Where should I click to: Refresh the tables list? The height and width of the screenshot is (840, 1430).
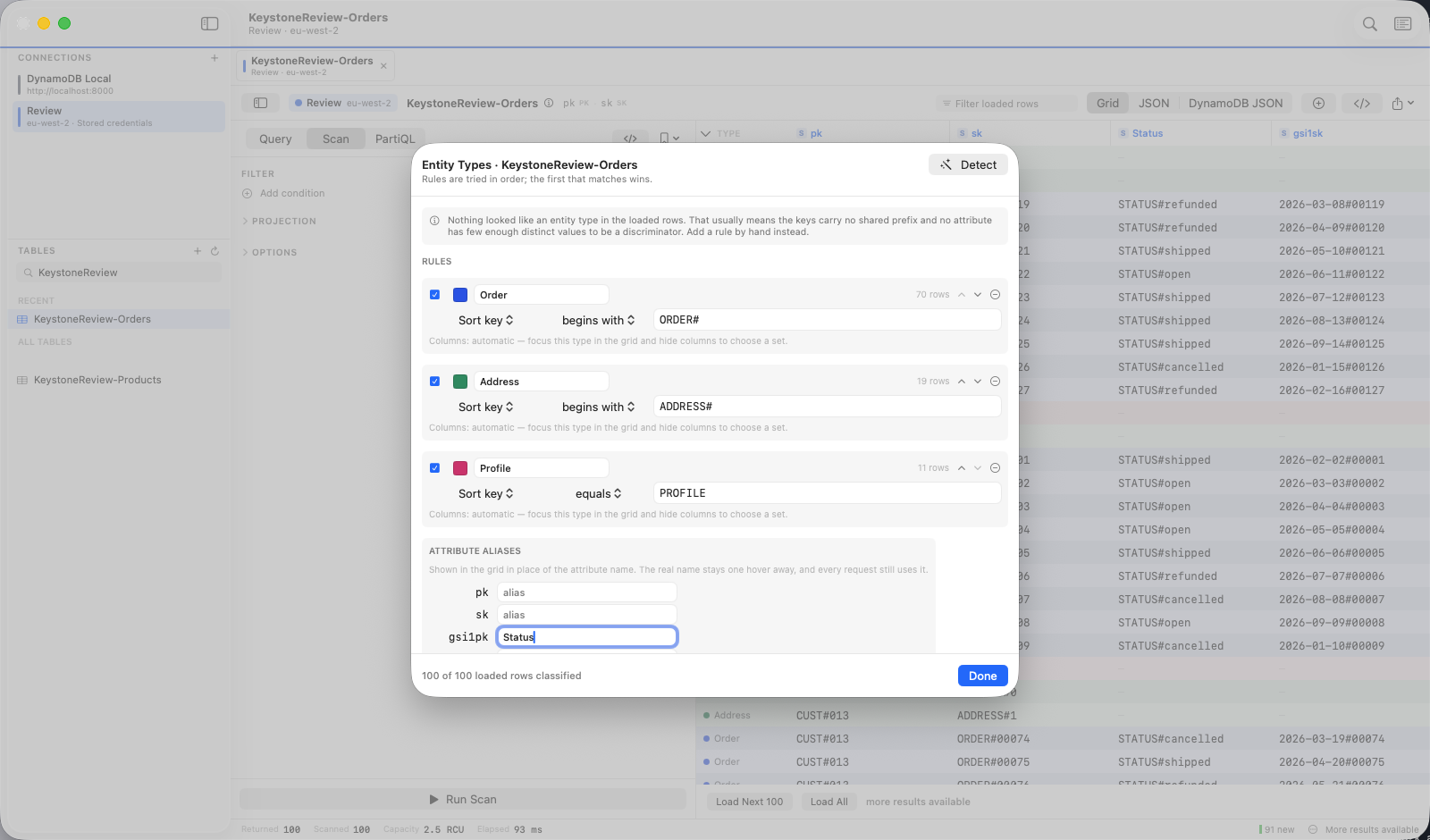214,251
